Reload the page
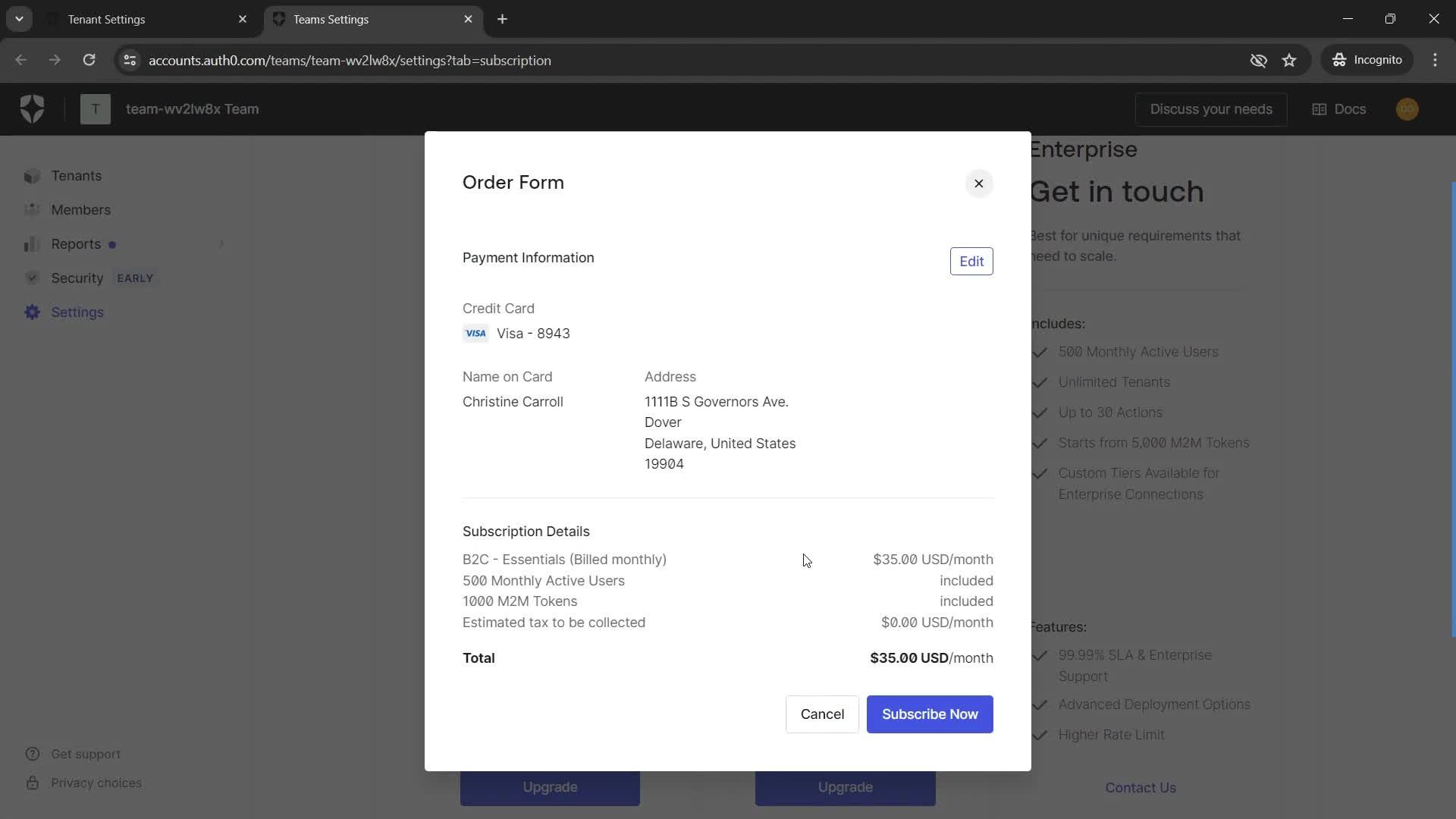 click(x=89, y=60)
